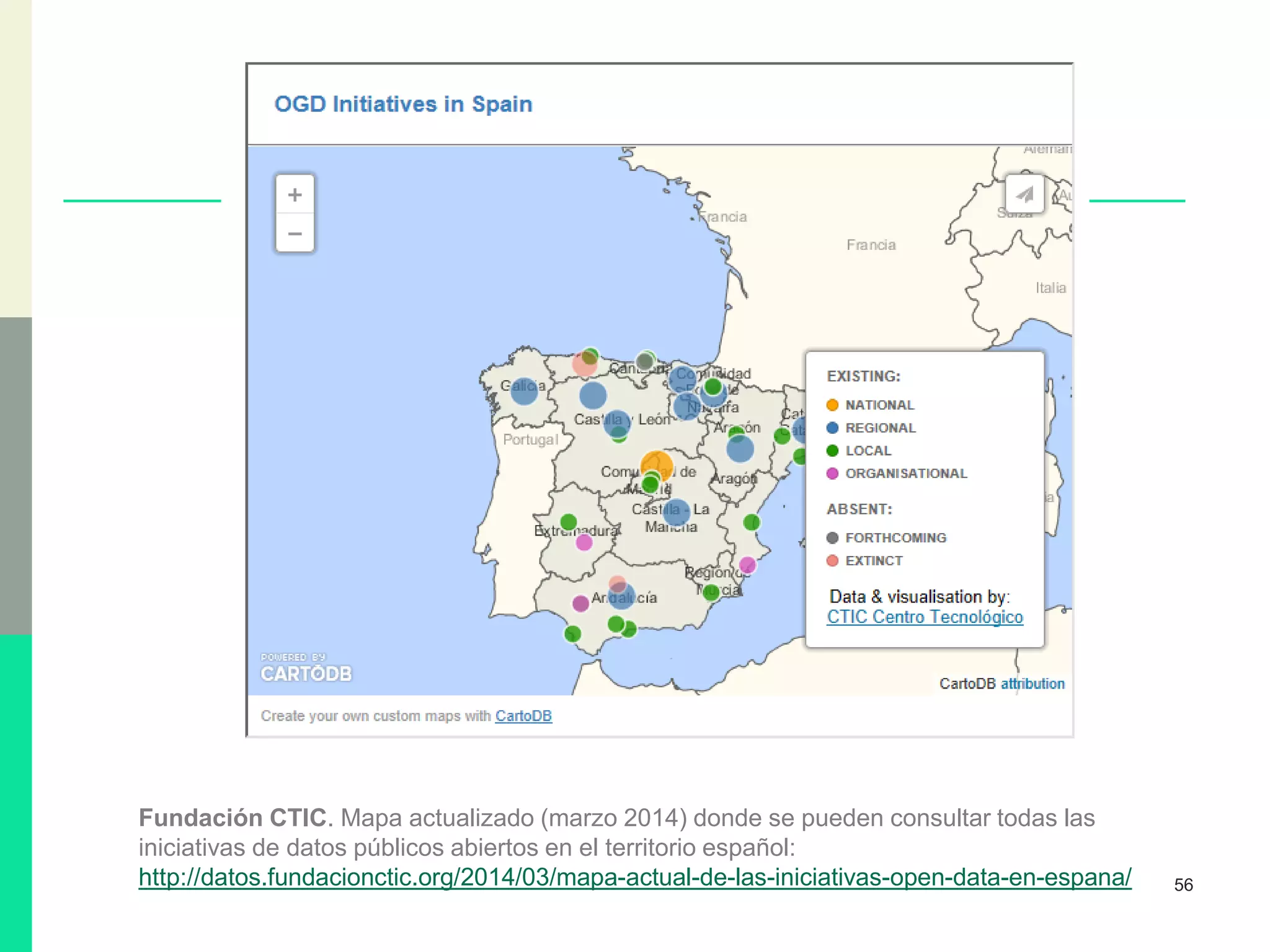The width and height of the screenshot is (1270, 952).
Task: Click the share arrow icon on map
Action: (x=1024, y=194)
